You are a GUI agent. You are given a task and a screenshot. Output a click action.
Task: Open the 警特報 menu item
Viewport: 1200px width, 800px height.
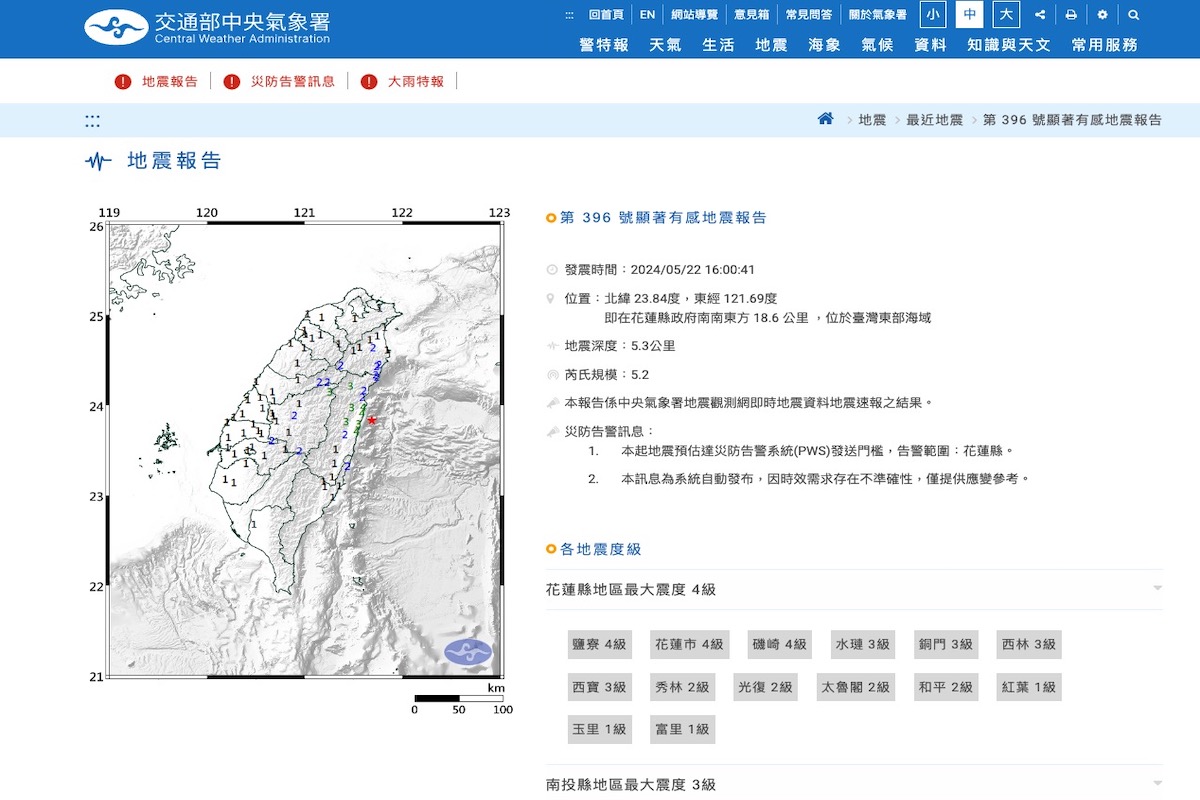tap(604, 45)
